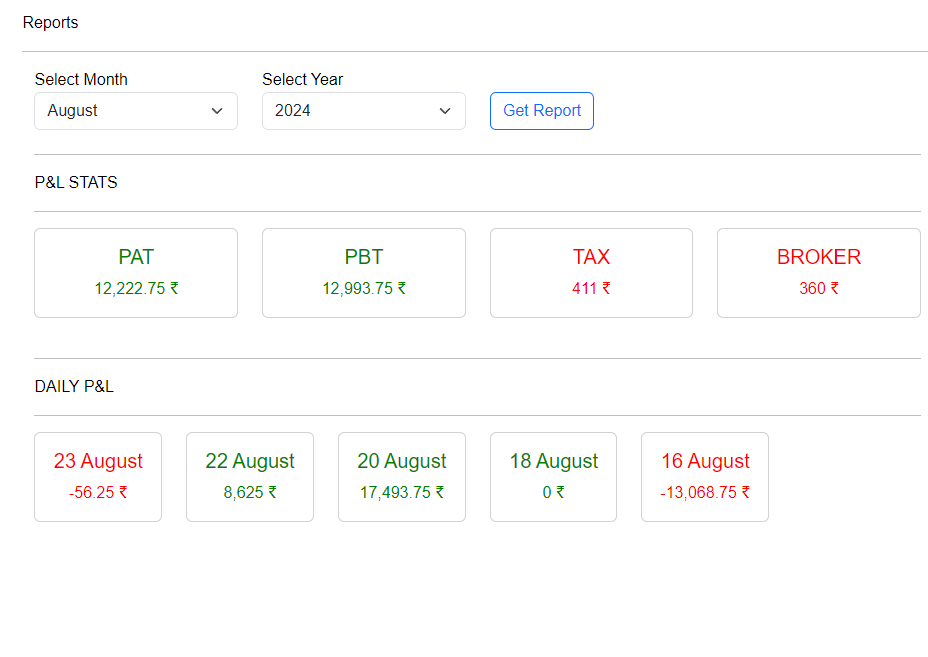The width and height of the screenshot is (928, 657).
Task: Select the PBT stat card
Action: (x=363, y=272)
